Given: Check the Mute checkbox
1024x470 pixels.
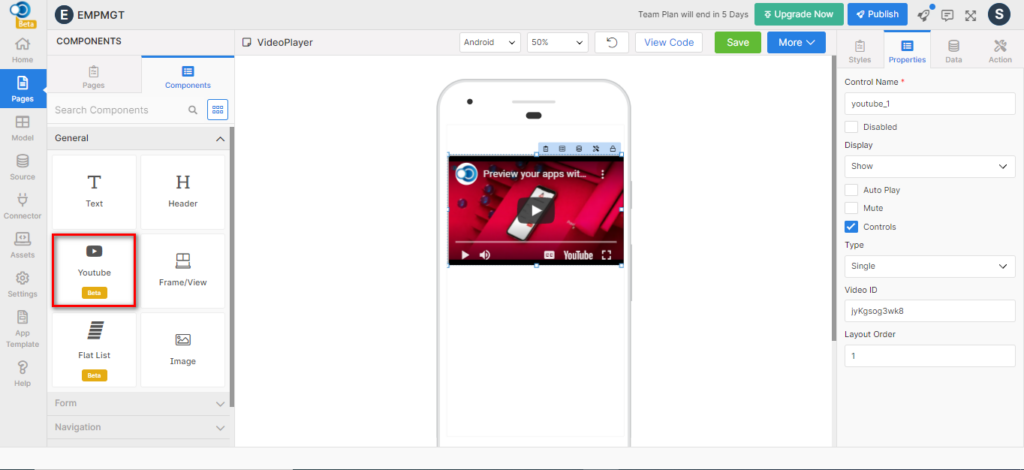Looking at the screenshot, I should click(852, 208).
